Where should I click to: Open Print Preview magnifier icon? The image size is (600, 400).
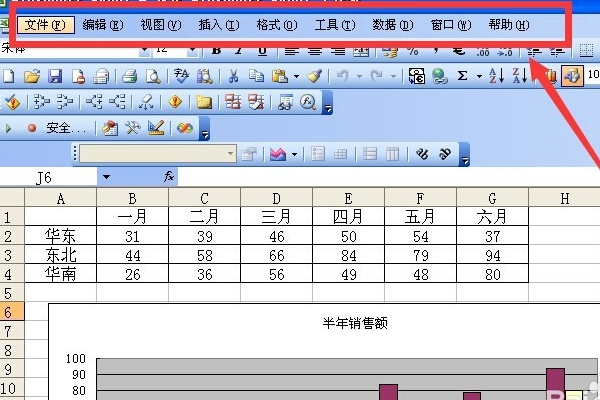coord(153,76)
